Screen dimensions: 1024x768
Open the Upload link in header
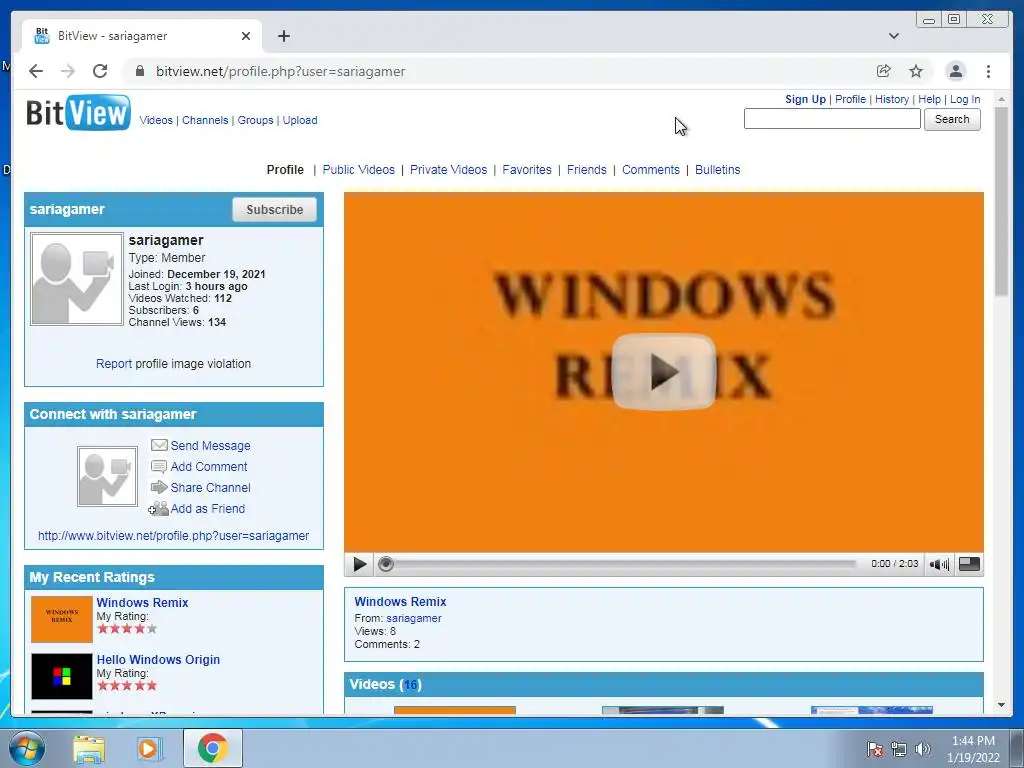point(300,120)
